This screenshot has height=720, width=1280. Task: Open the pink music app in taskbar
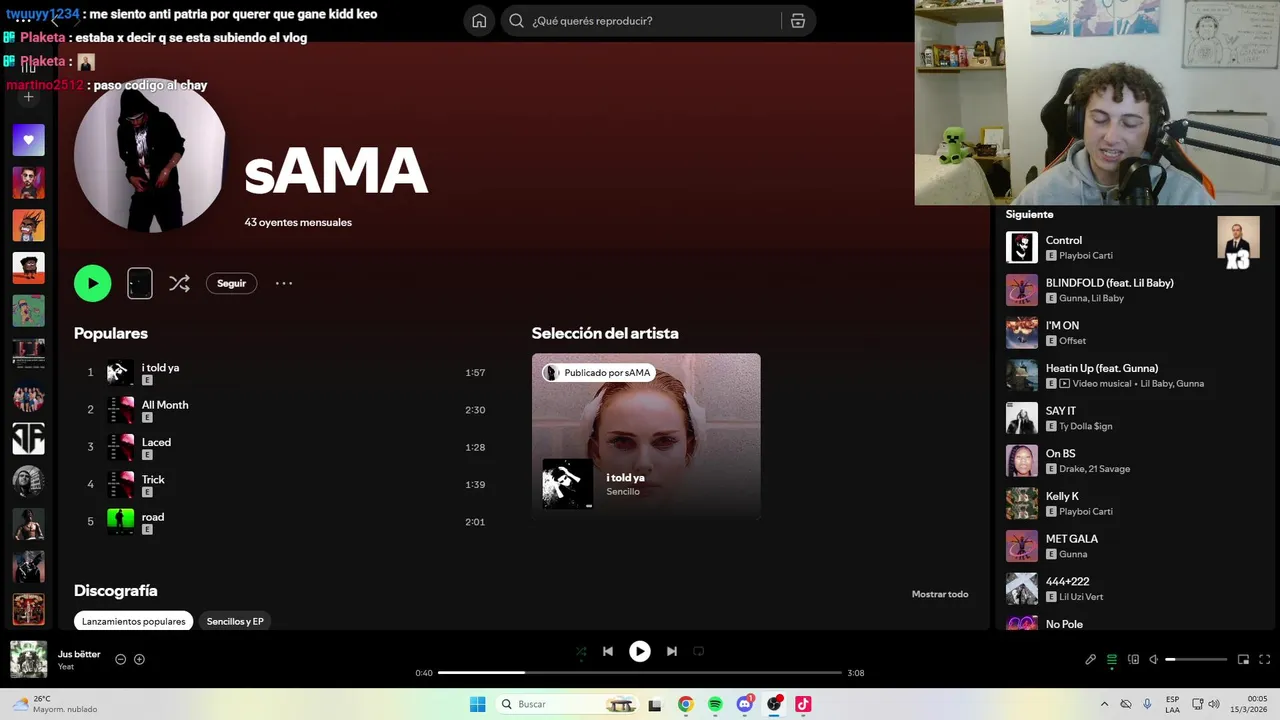coord(803,704)
